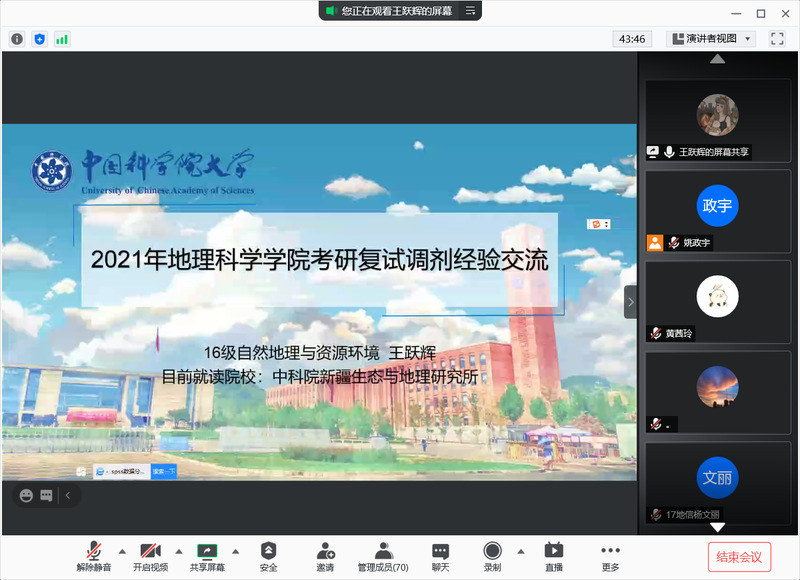The width and height of the screenshot is (800, 580).
Task: Start 直播 live streaming
Action: [x=553, y=557]
